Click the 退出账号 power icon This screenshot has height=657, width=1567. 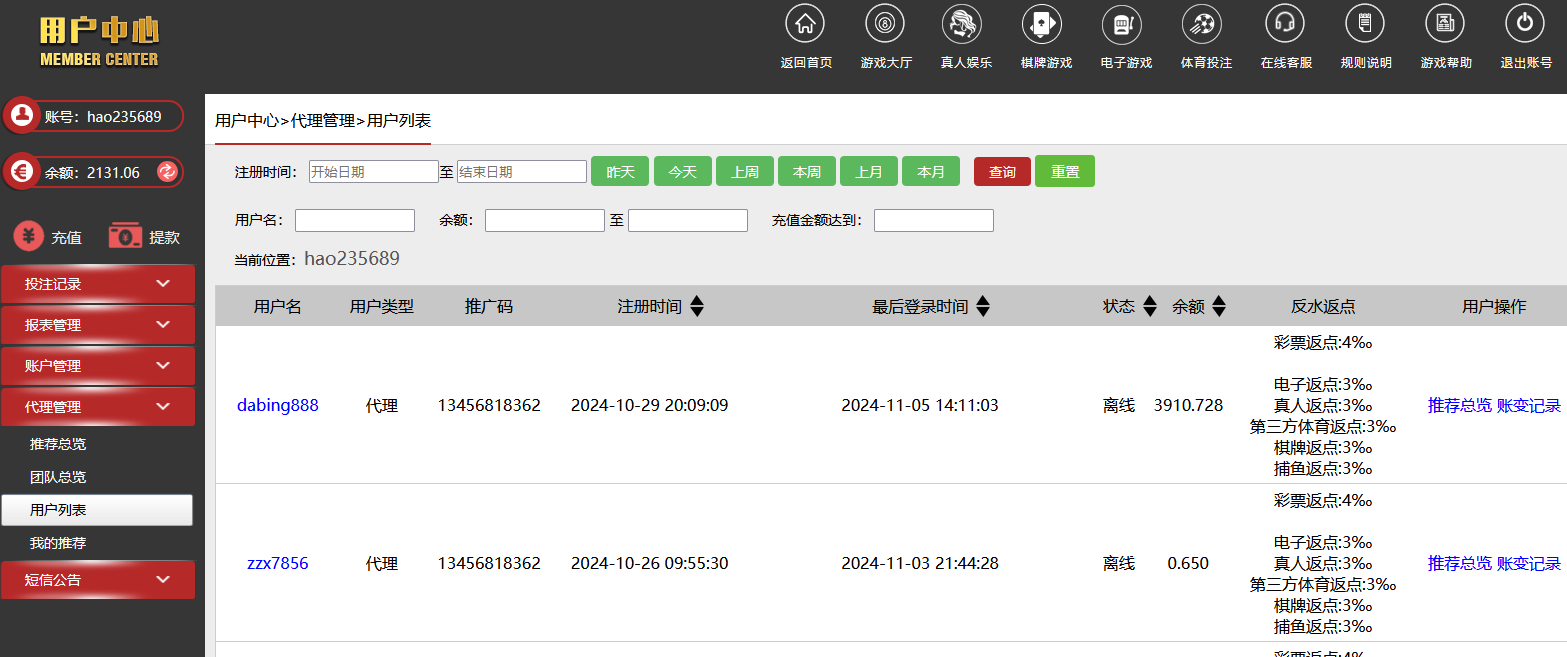click(1525, 24)
